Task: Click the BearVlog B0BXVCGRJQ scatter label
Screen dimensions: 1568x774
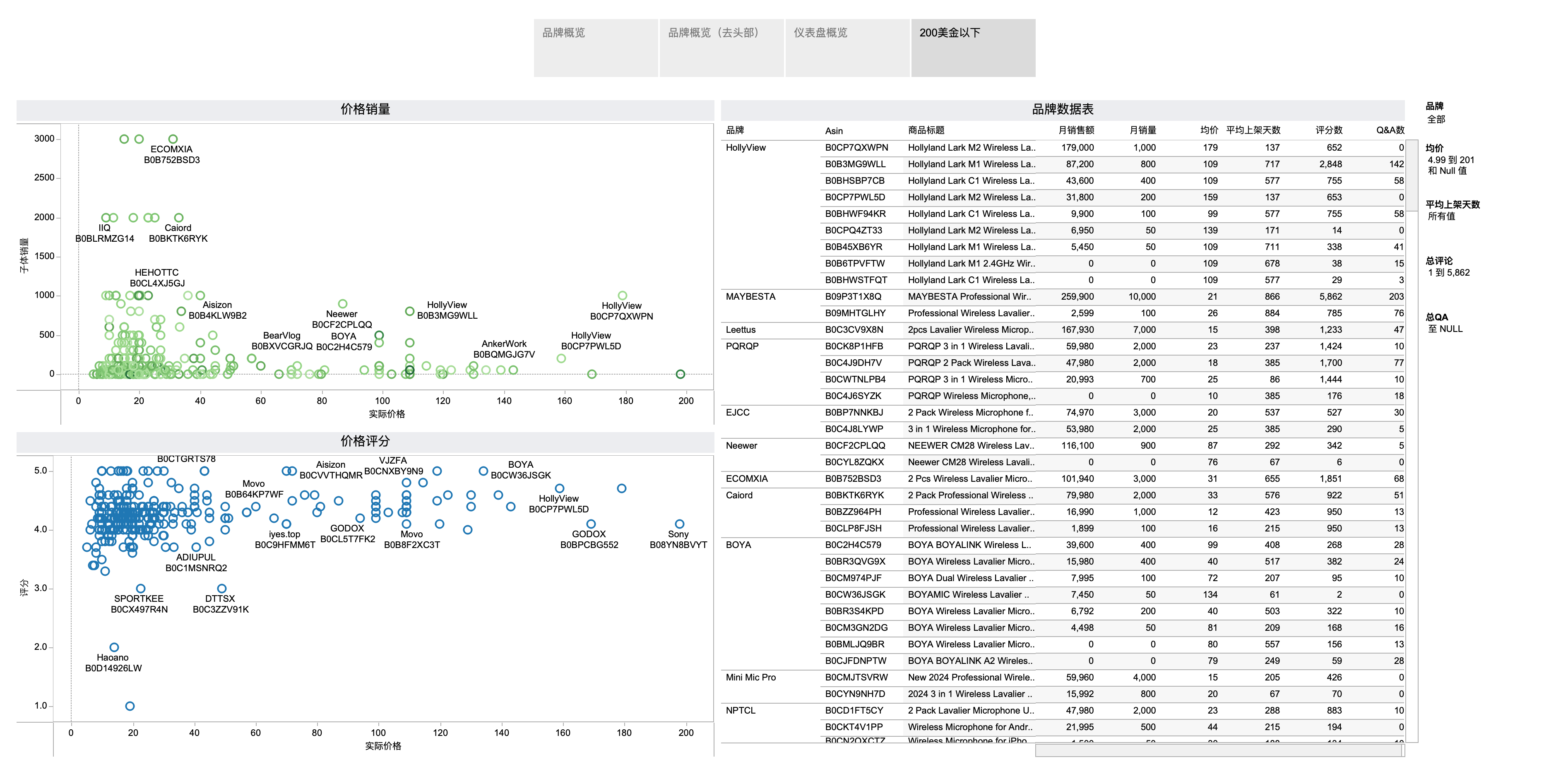Action: 282,341
